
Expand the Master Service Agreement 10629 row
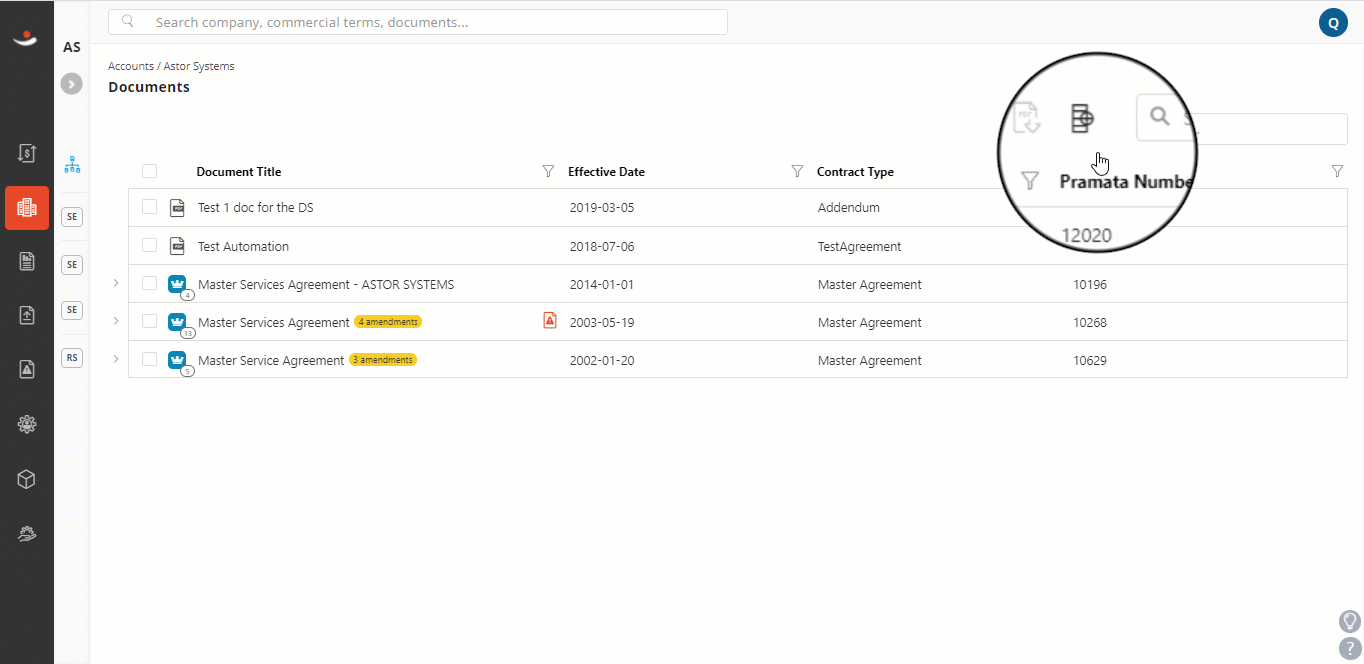click(115, 359)
